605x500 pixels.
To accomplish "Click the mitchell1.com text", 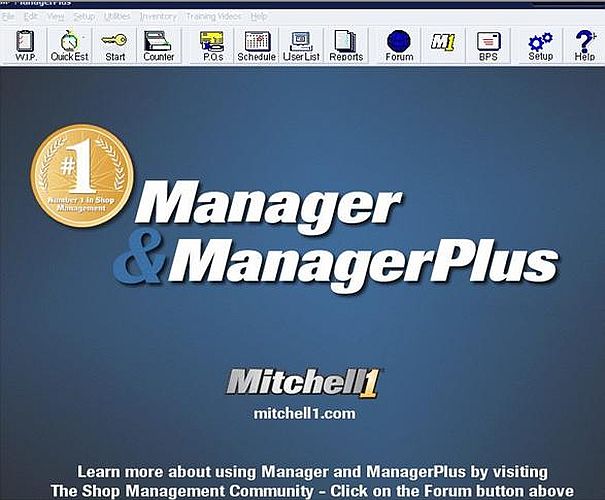I will (x=304, y=414).
